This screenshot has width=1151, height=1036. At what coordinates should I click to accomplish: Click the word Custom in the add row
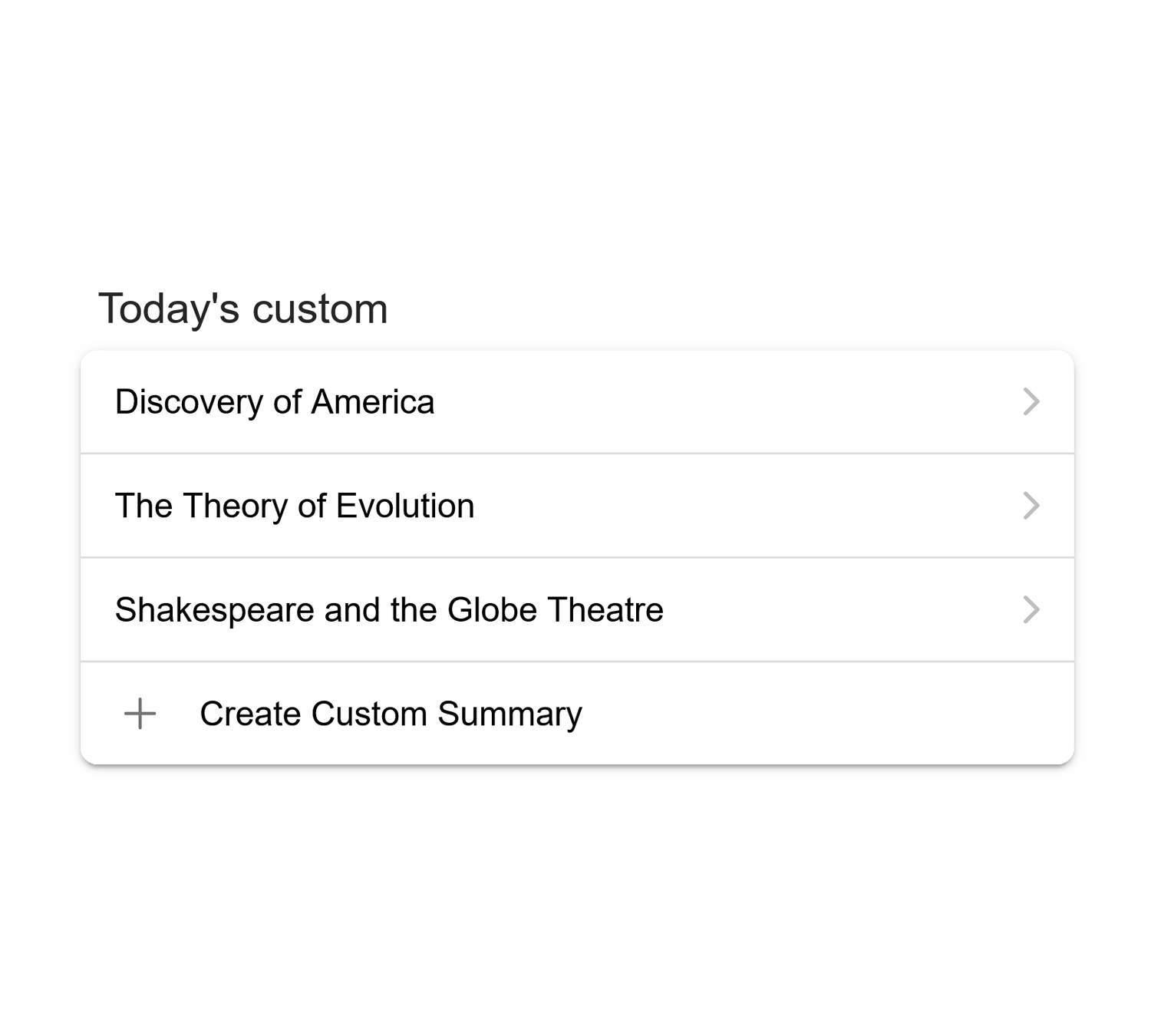(369, 714)
